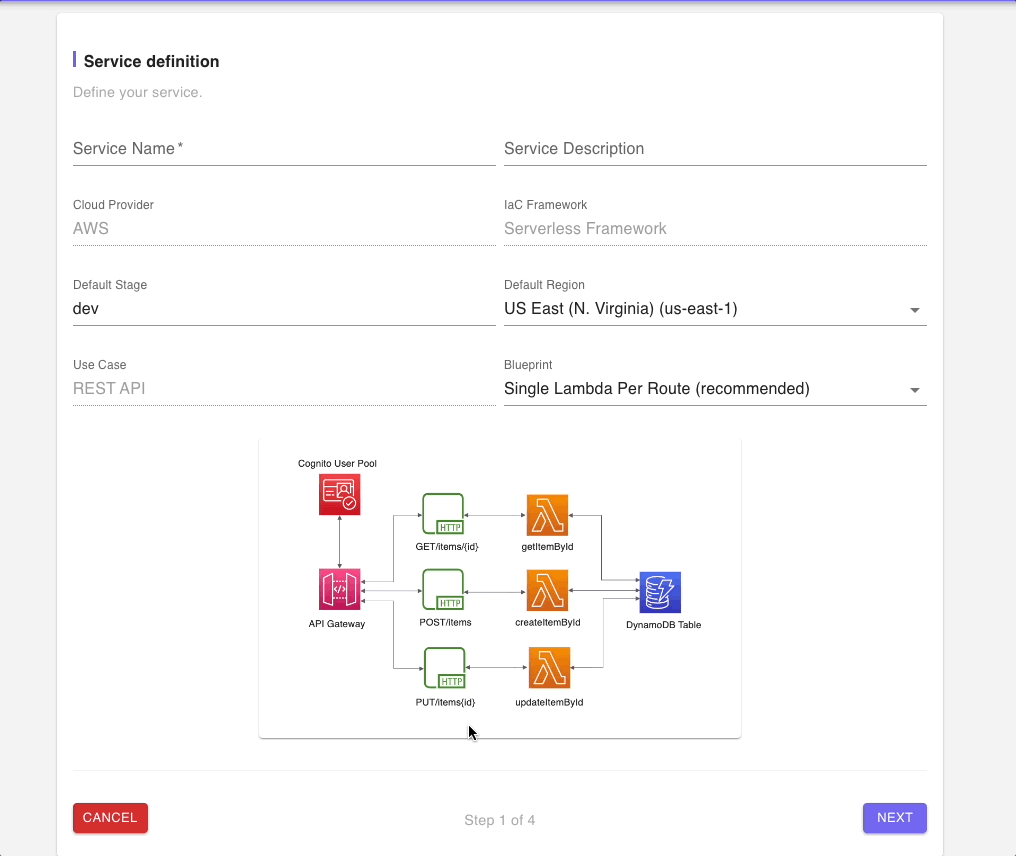Select the US East (N. Virginia) region value

(x=621, y=308)
